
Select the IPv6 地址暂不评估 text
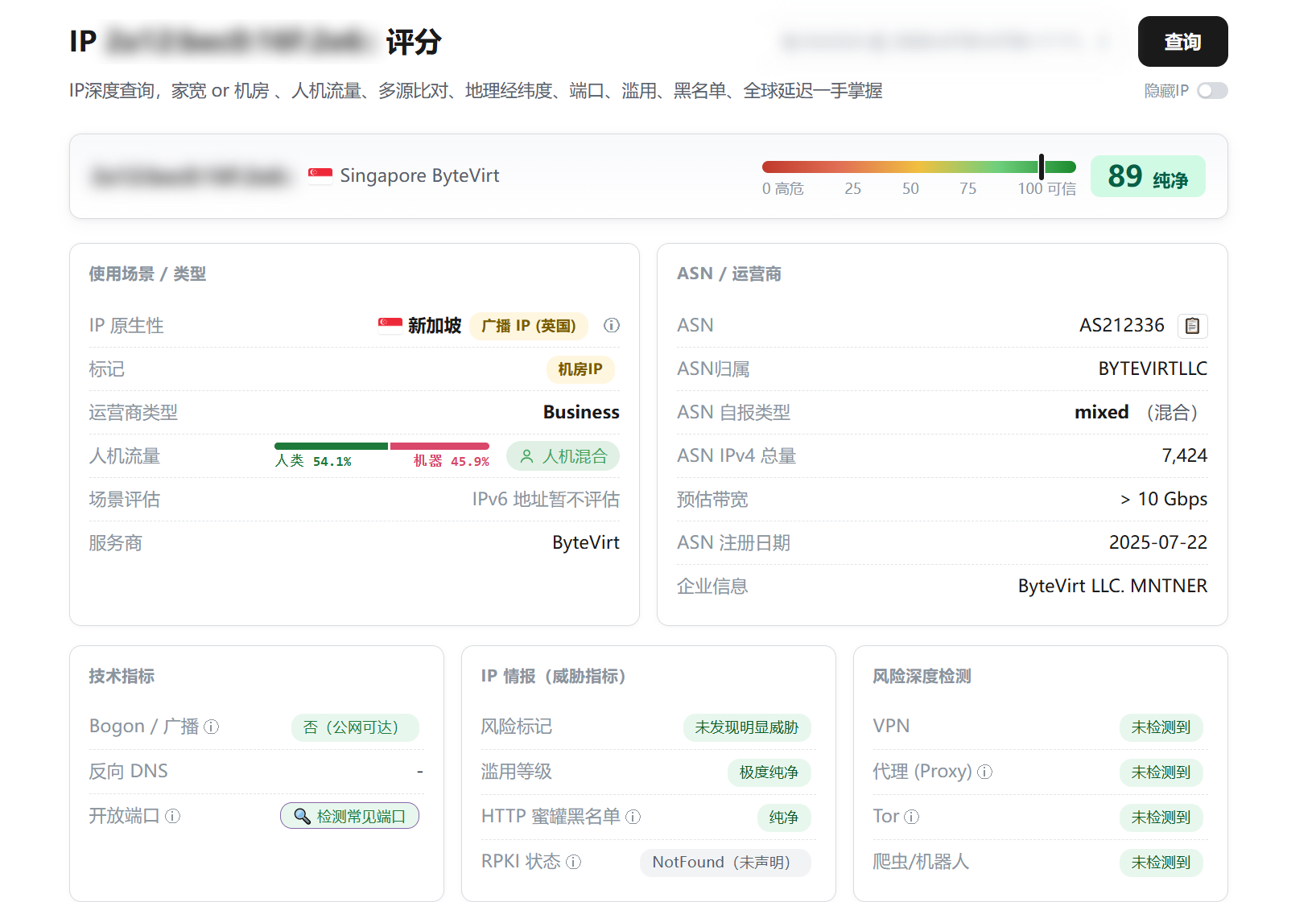pyautogui.click(x=546, y=500)
